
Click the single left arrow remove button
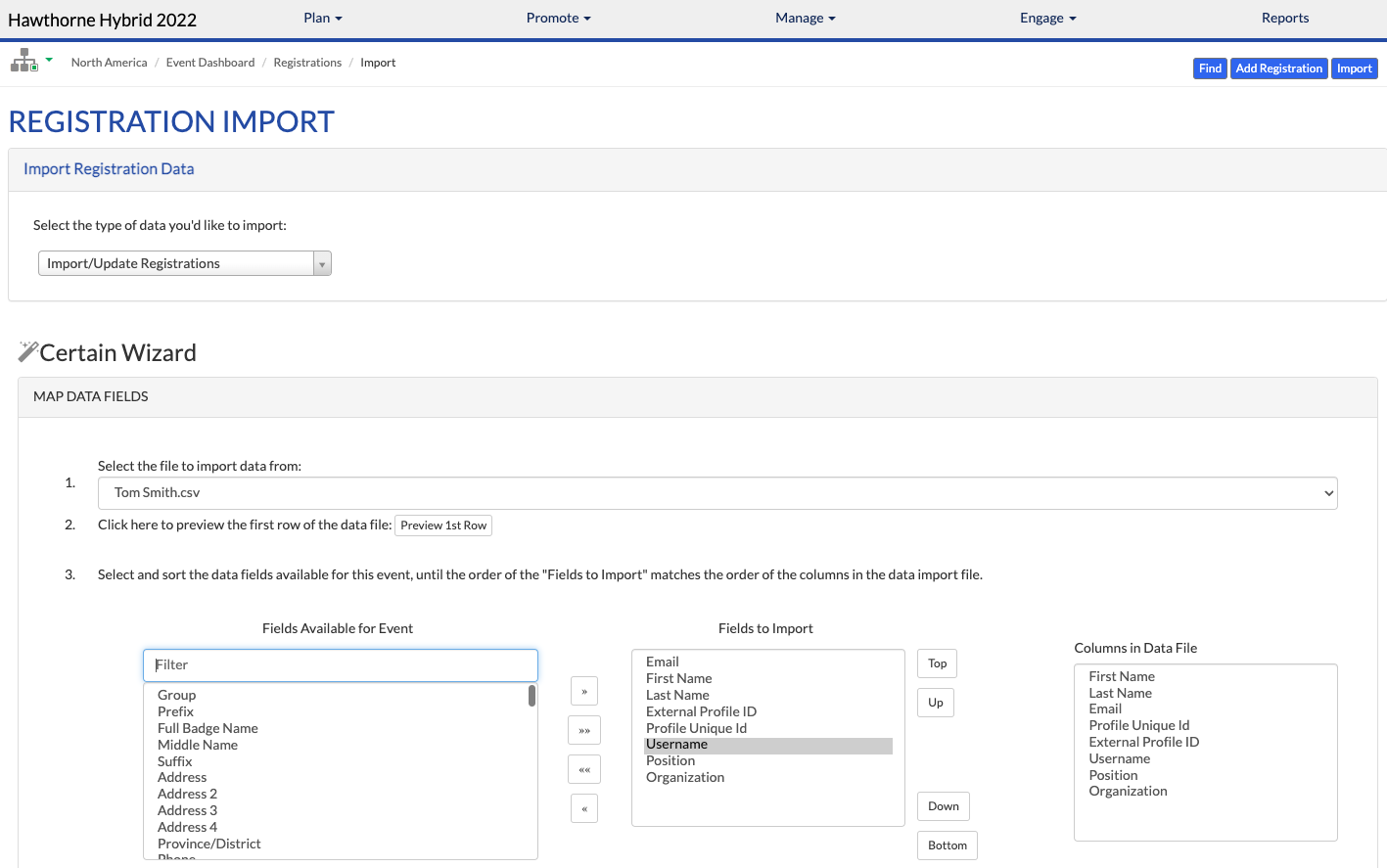pyautogui.click(x=584, y=808)
